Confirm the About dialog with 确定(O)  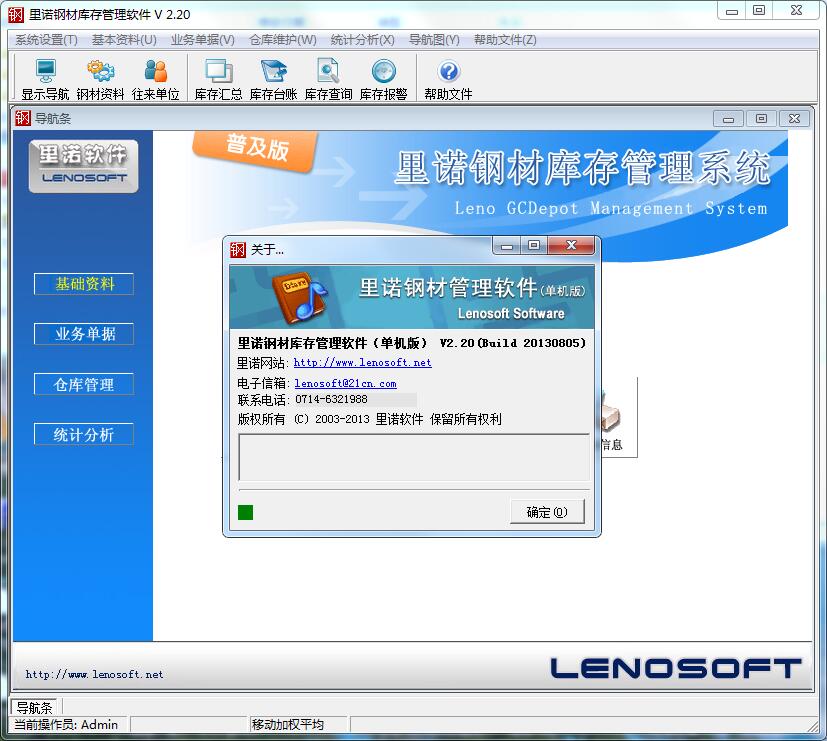(x=547, y=512)
